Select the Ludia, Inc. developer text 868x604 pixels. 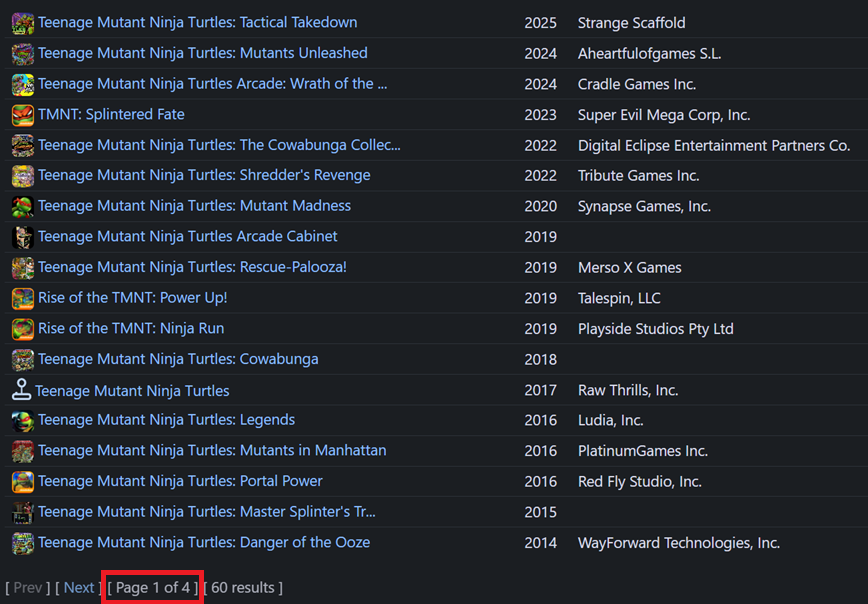tap(611, 421)
